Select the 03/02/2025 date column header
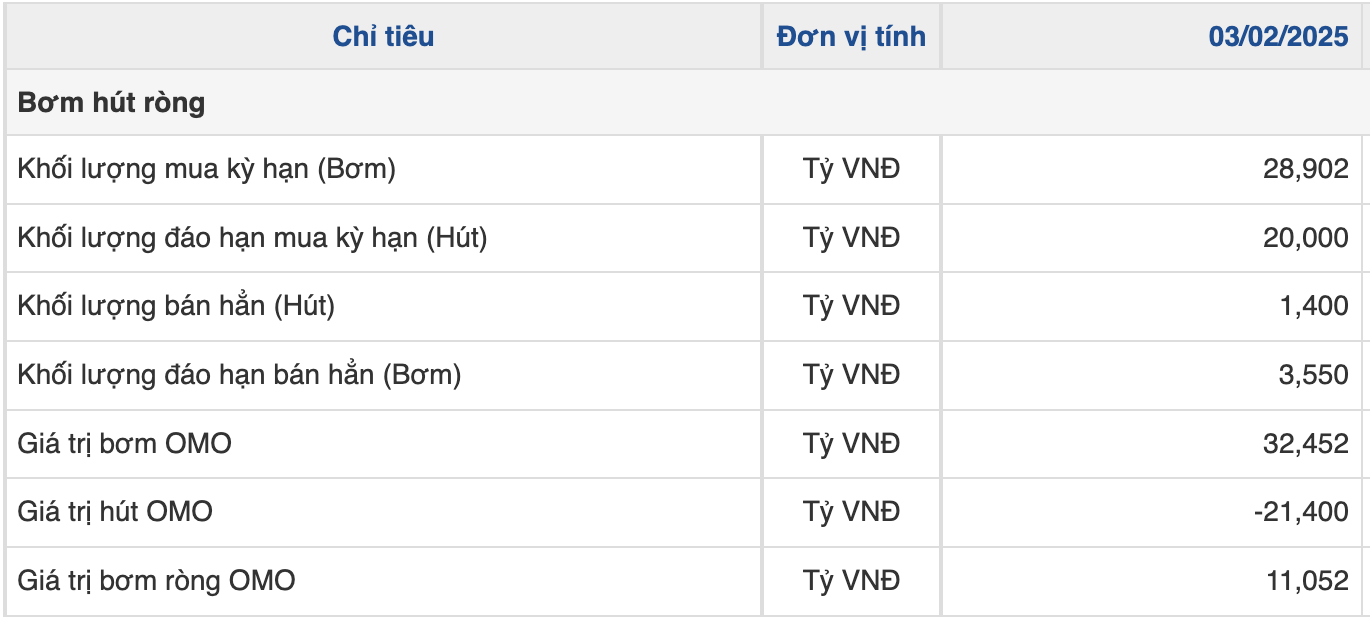Viewport: 1370px width, 620px height. click(1278, 37)
